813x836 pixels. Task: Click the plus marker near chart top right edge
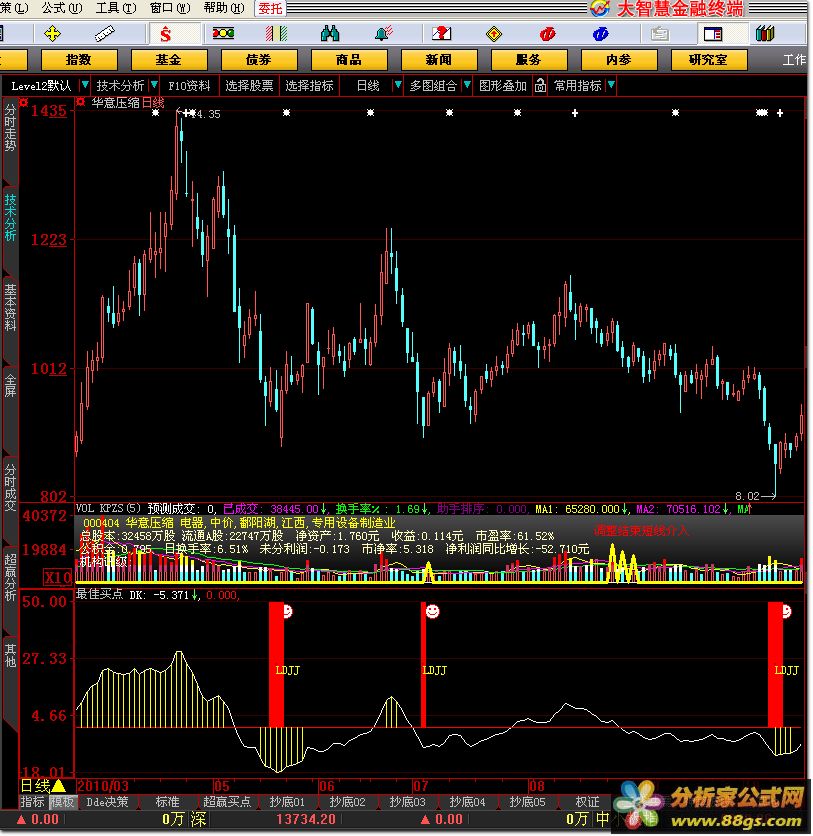780,113
